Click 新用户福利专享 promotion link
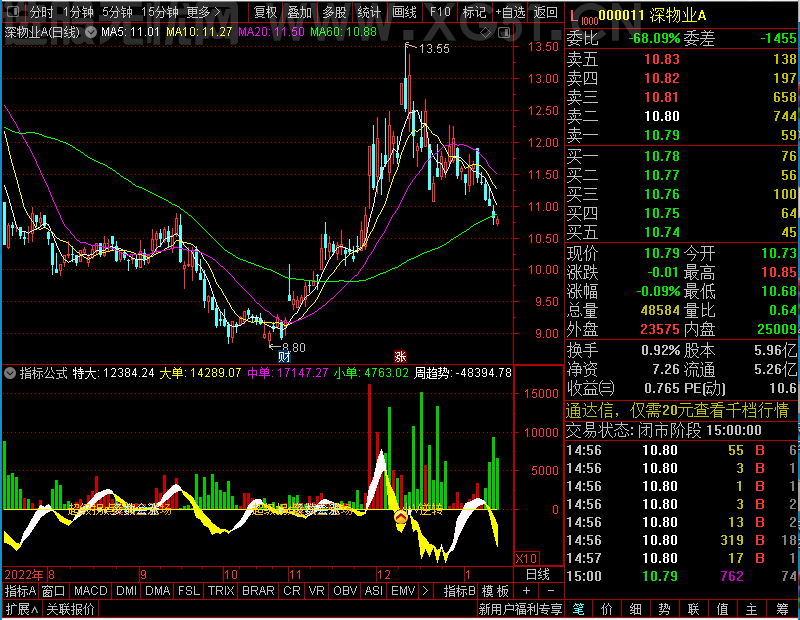Viewport: 800px width, 620px height. tap(520, 609)
